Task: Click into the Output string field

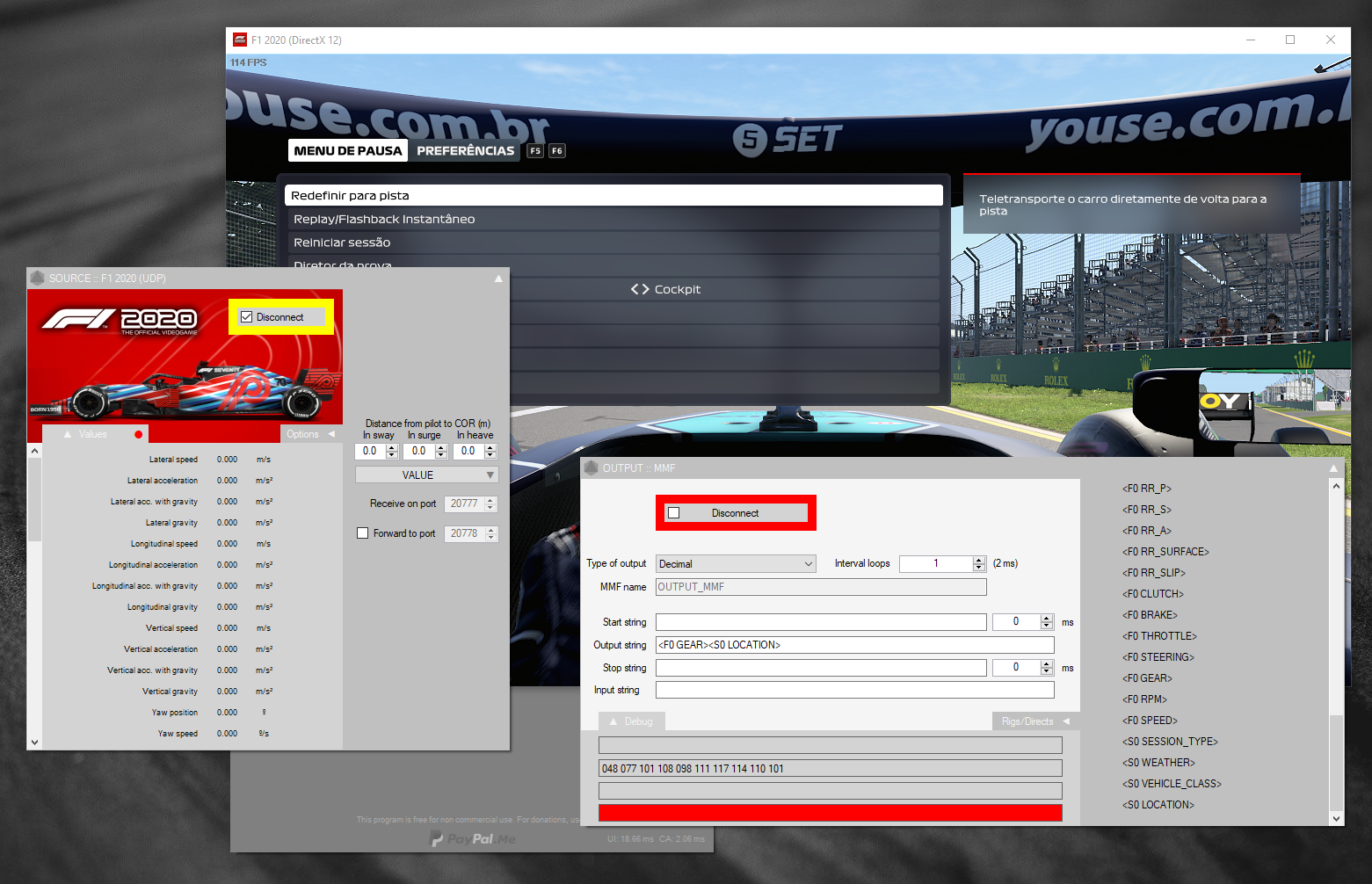Action: [854, 645]
